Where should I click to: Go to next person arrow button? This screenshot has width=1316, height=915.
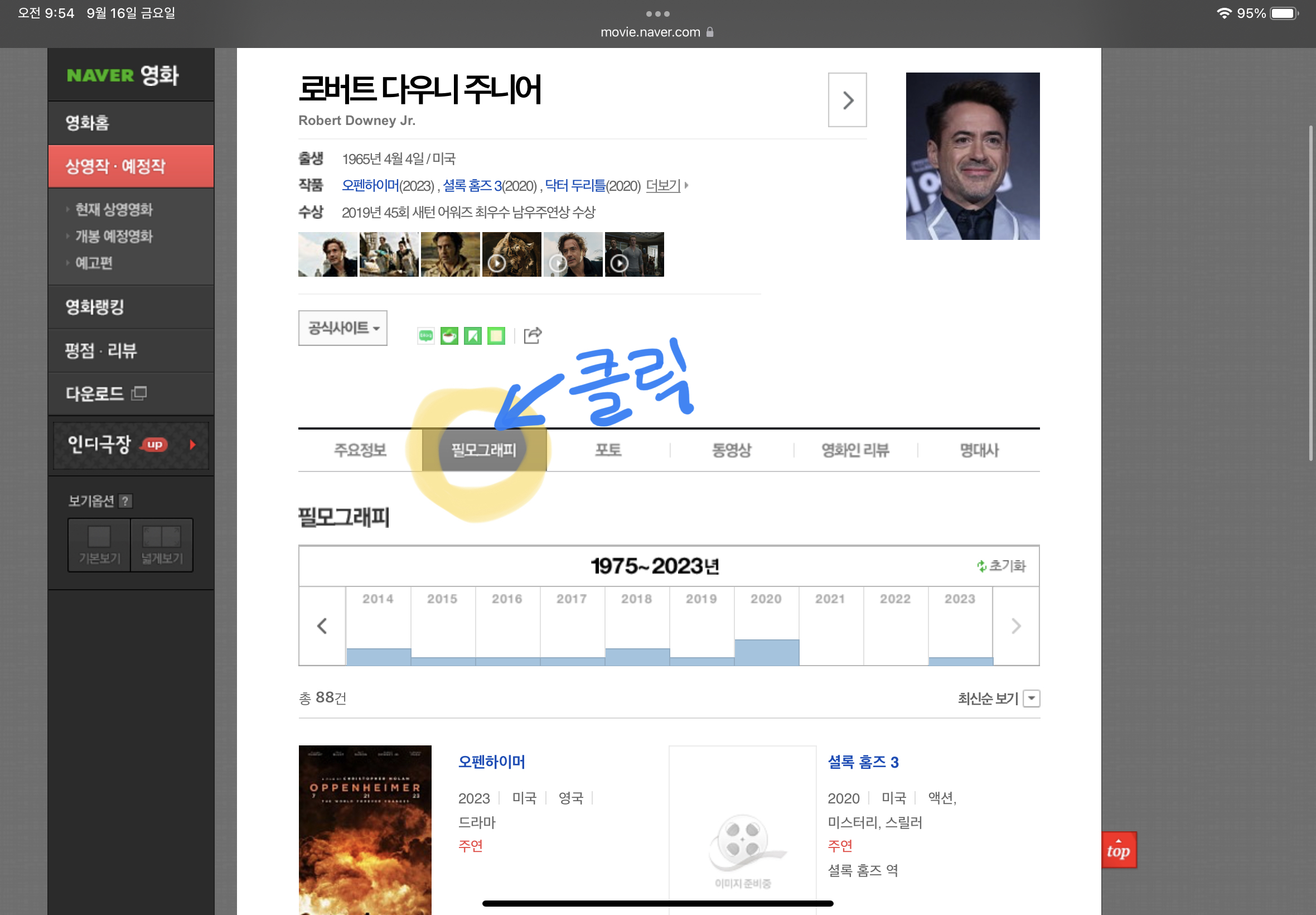click(848, 100)
